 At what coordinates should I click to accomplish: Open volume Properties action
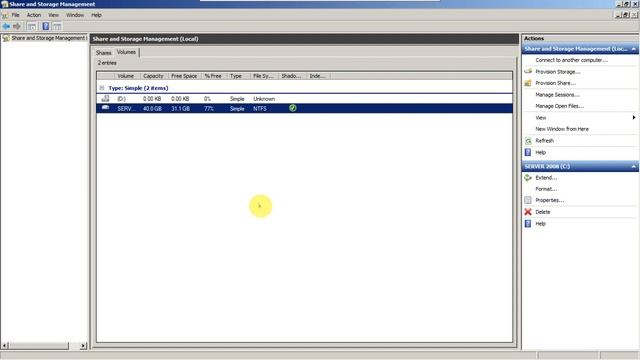coord(549,200)
